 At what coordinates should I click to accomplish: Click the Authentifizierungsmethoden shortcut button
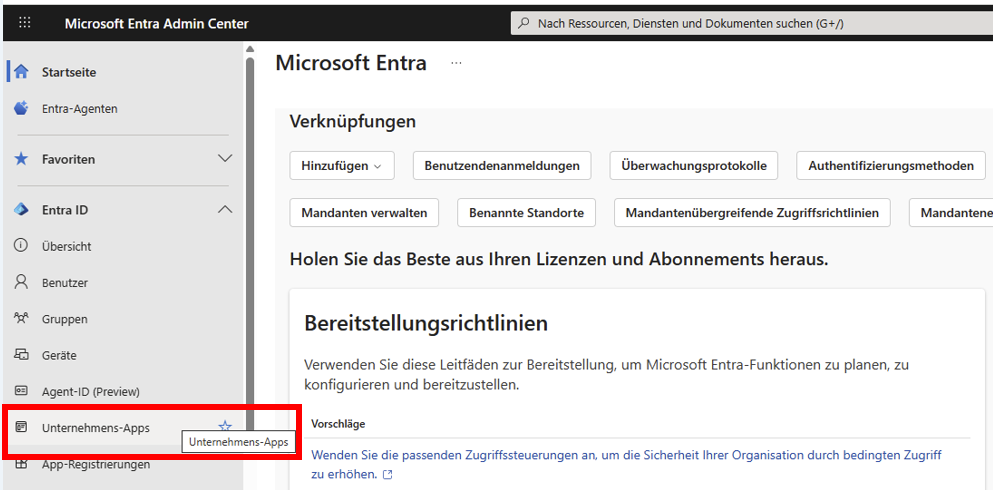pyautogui.click(x=891, y=166)
